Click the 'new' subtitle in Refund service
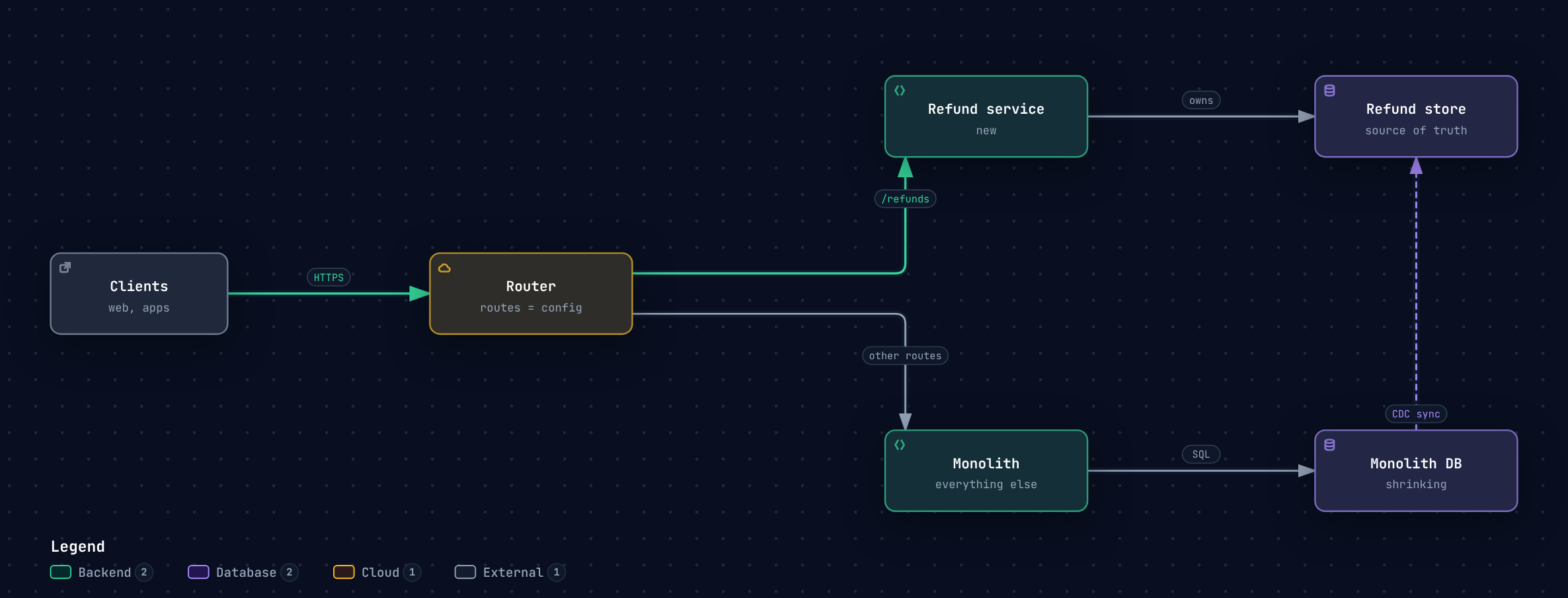Viewport: 1568px width, 598px height. click(x=986, y=131)
